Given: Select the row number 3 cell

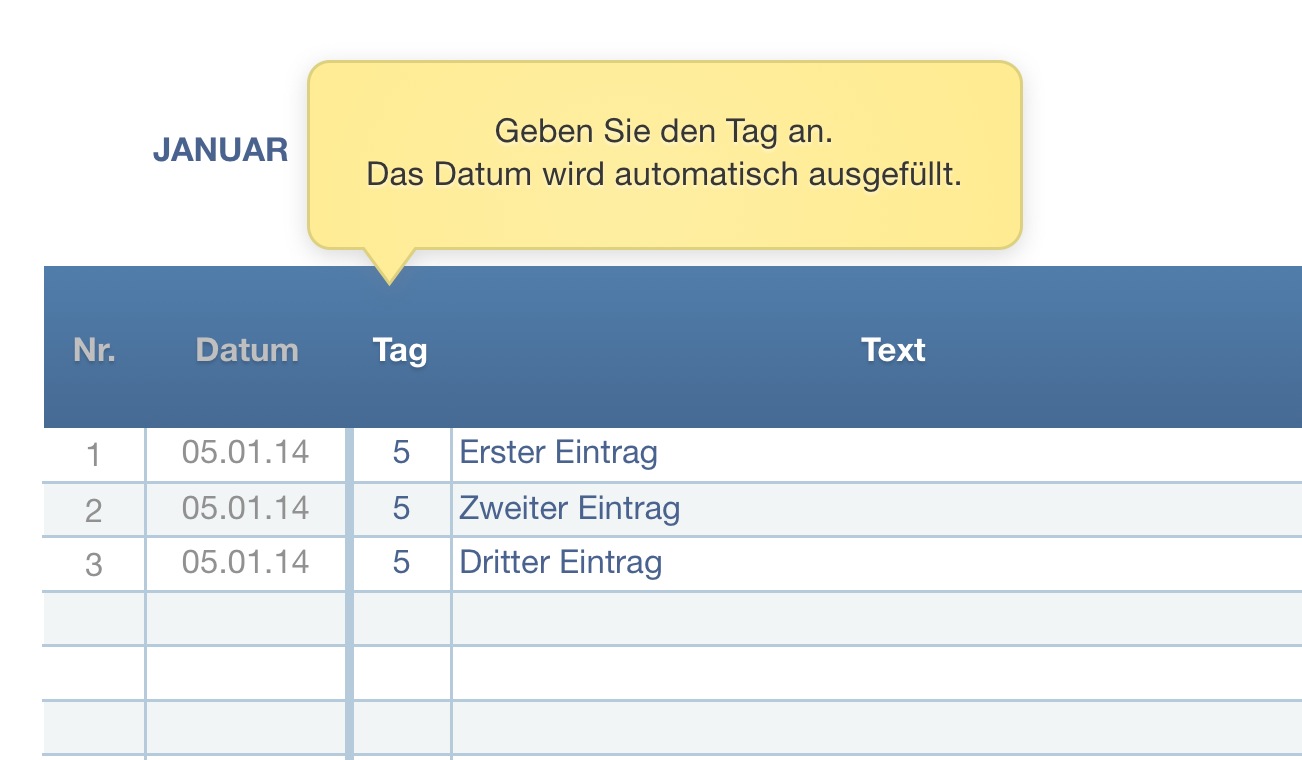Looking at the screenshot, I should pos(94,565).
